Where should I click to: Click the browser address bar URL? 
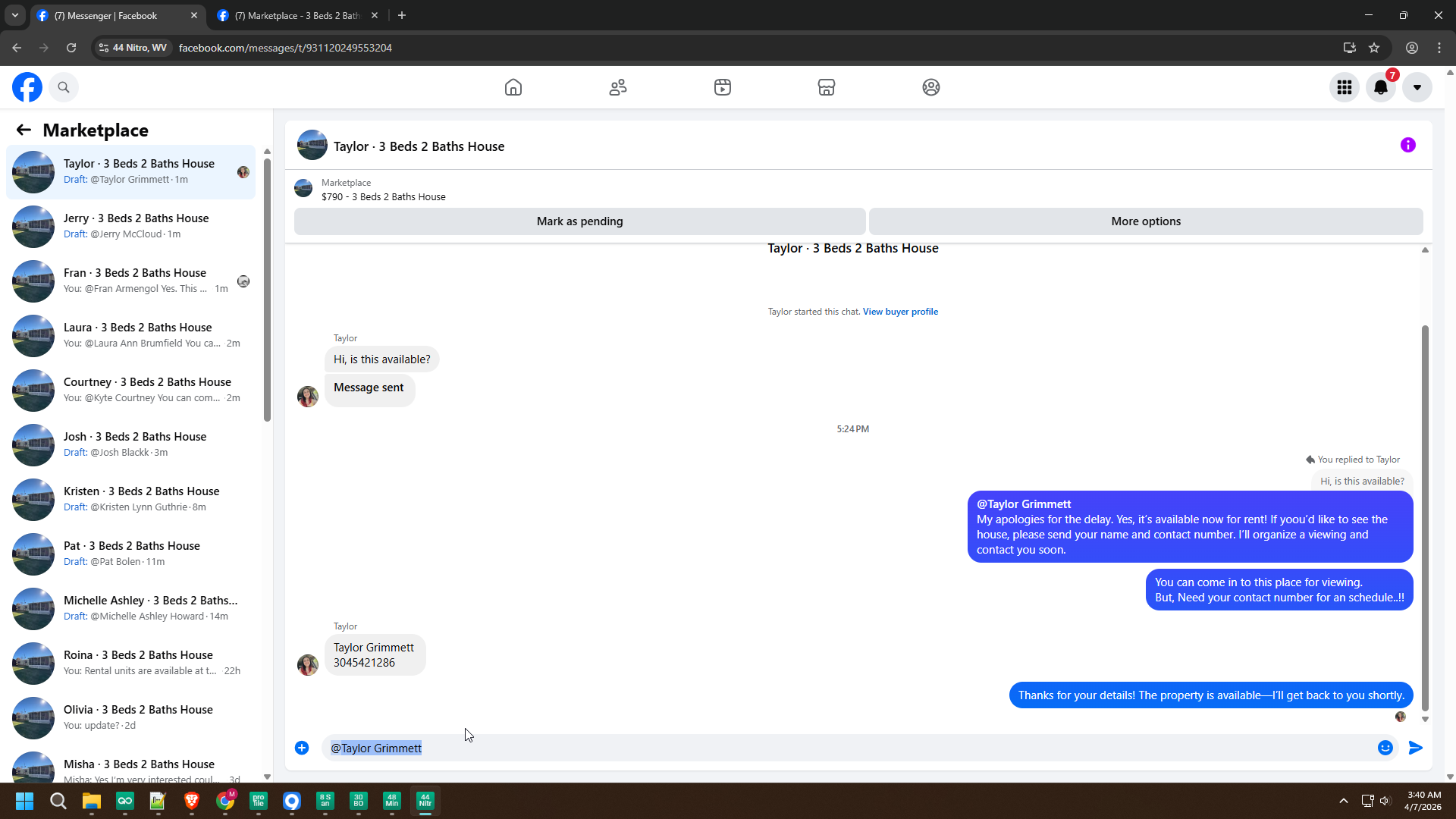coord(285,48)
